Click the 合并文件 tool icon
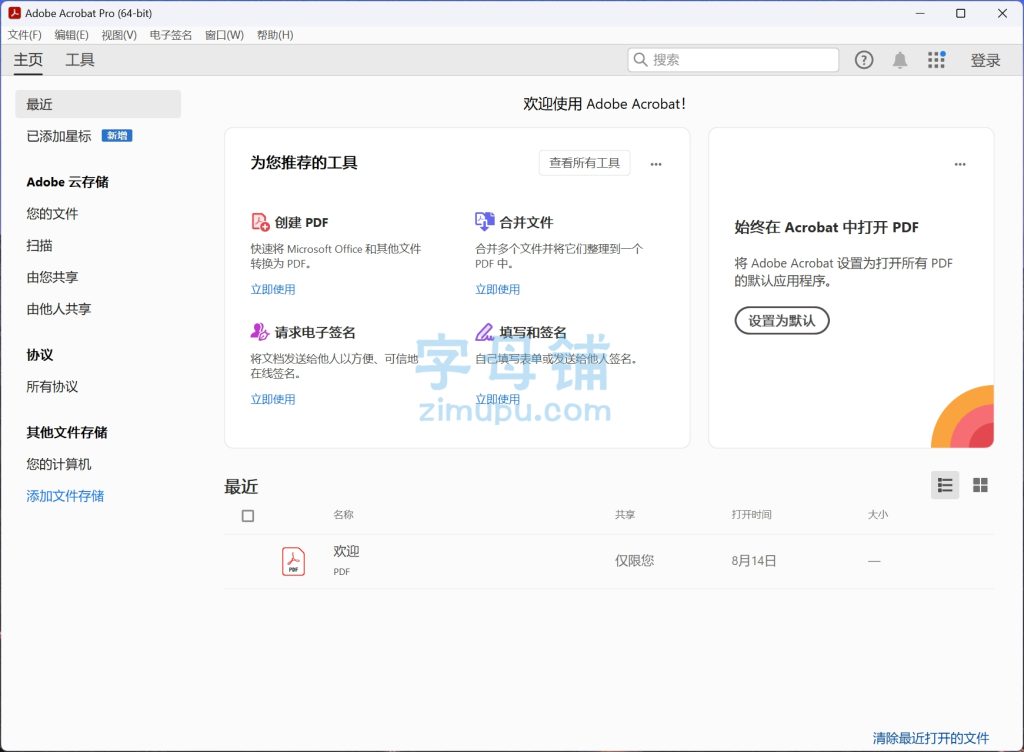This screenshot has width=1024, height=752. pyautogui.click(x=485, y=222)
